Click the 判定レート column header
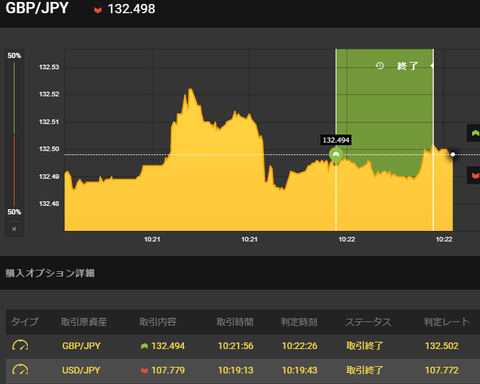Screen dimensions: 480x384 [447, 322]
